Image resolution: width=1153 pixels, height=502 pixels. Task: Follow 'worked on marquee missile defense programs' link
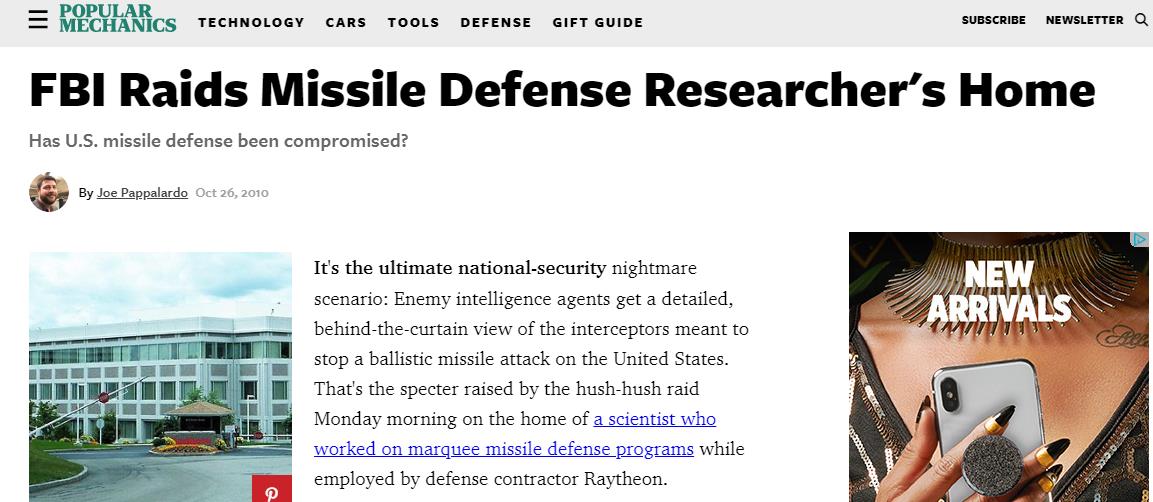coord(504,449)
